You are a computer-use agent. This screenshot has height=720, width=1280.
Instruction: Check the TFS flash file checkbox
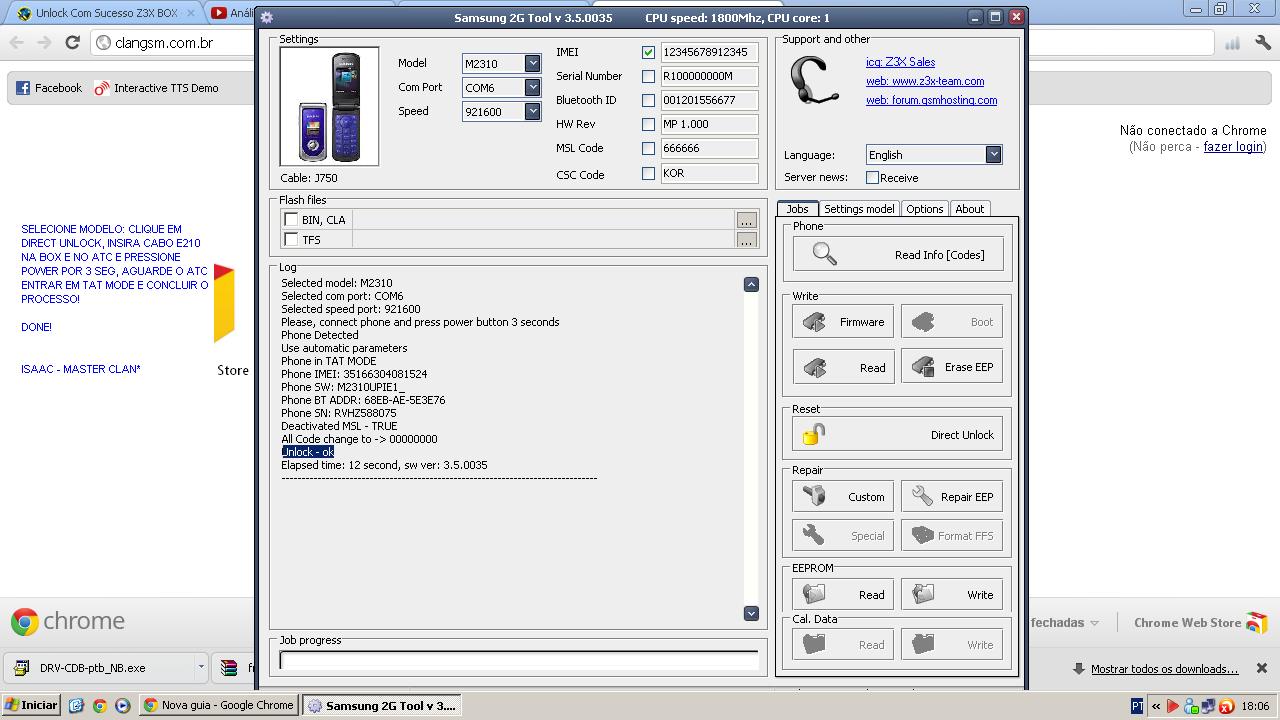291,240
